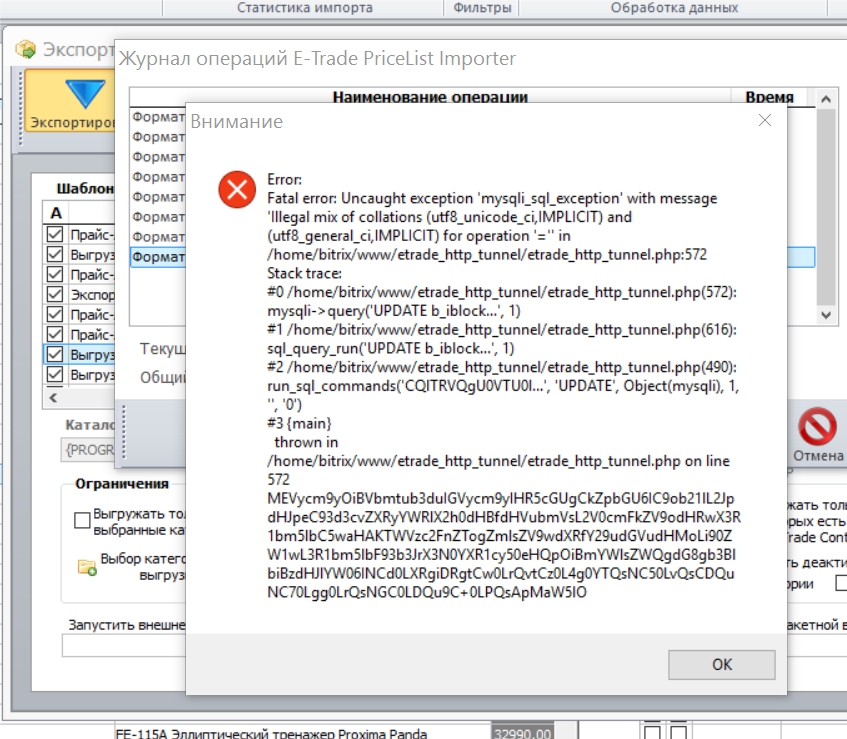Enable Выгружать только выбранные категории checkbox
Viewport: 847px width, 739px height.
coord(82,520)
